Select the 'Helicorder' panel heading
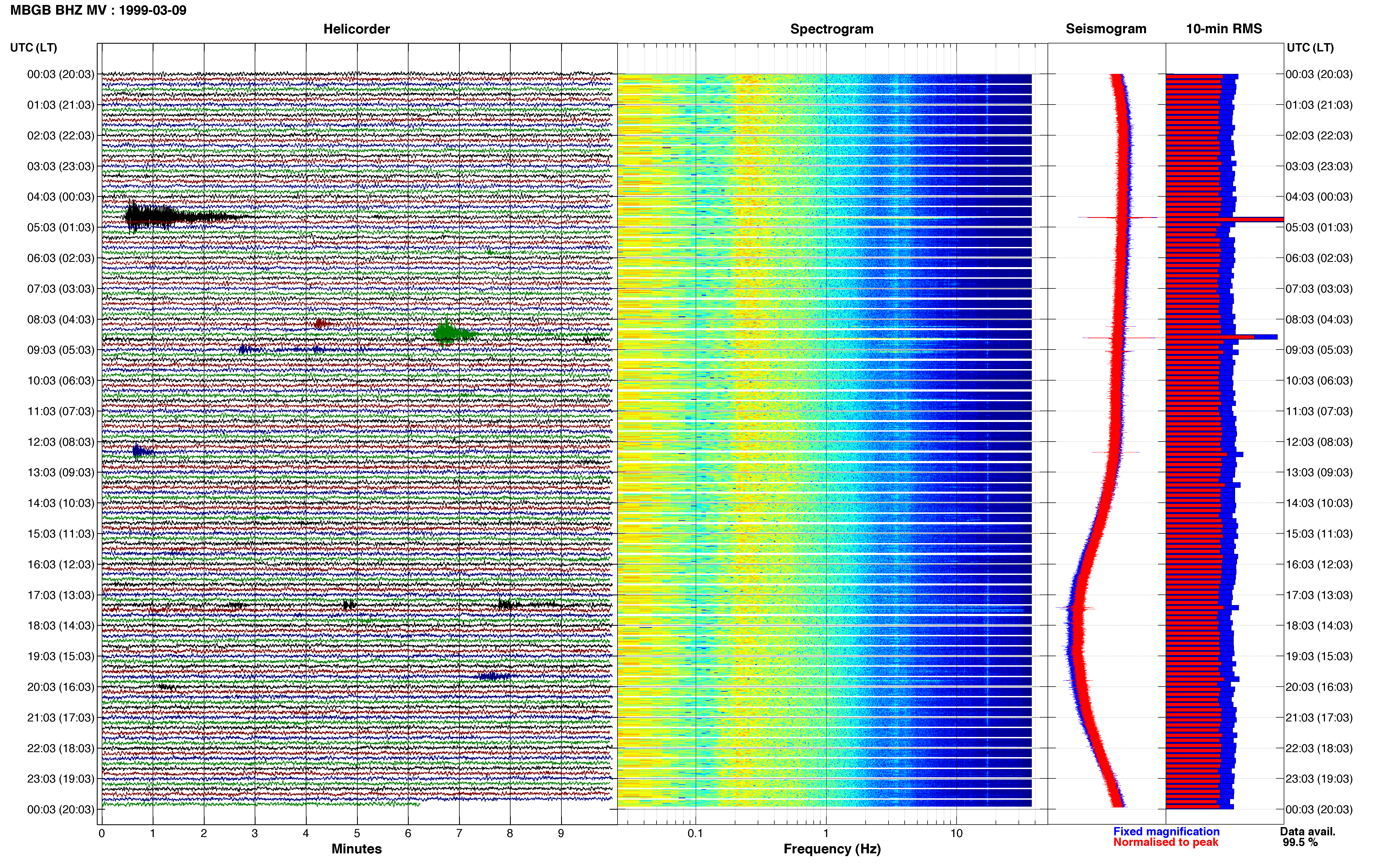Viewport: 1388px width, 868px height. click(356, 29)
